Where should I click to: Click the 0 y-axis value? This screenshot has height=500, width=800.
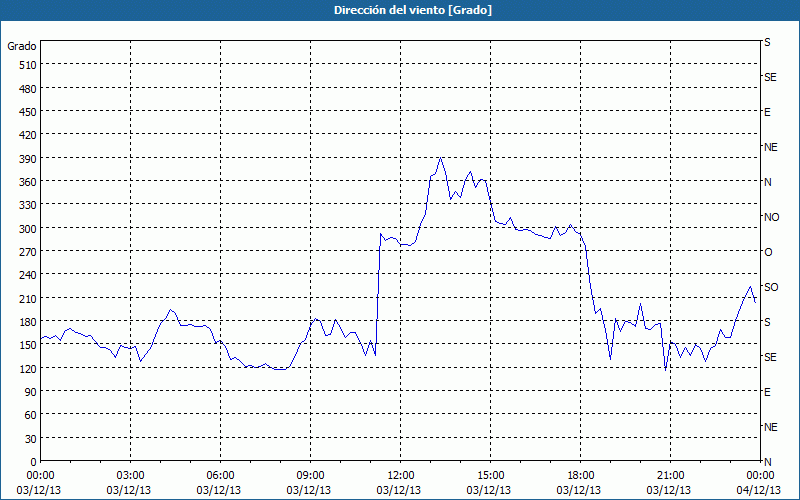34,462
